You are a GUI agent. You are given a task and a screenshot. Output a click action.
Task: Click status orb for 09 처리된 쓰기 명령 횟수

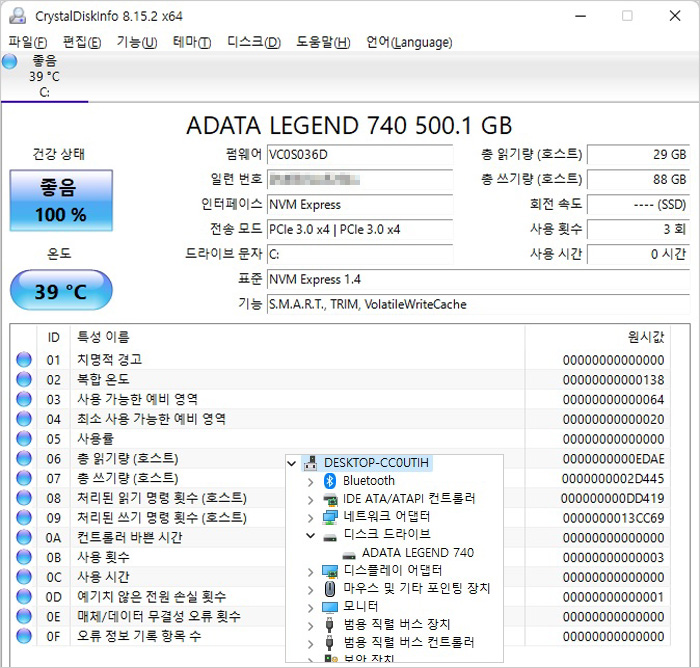coord(24,518)
